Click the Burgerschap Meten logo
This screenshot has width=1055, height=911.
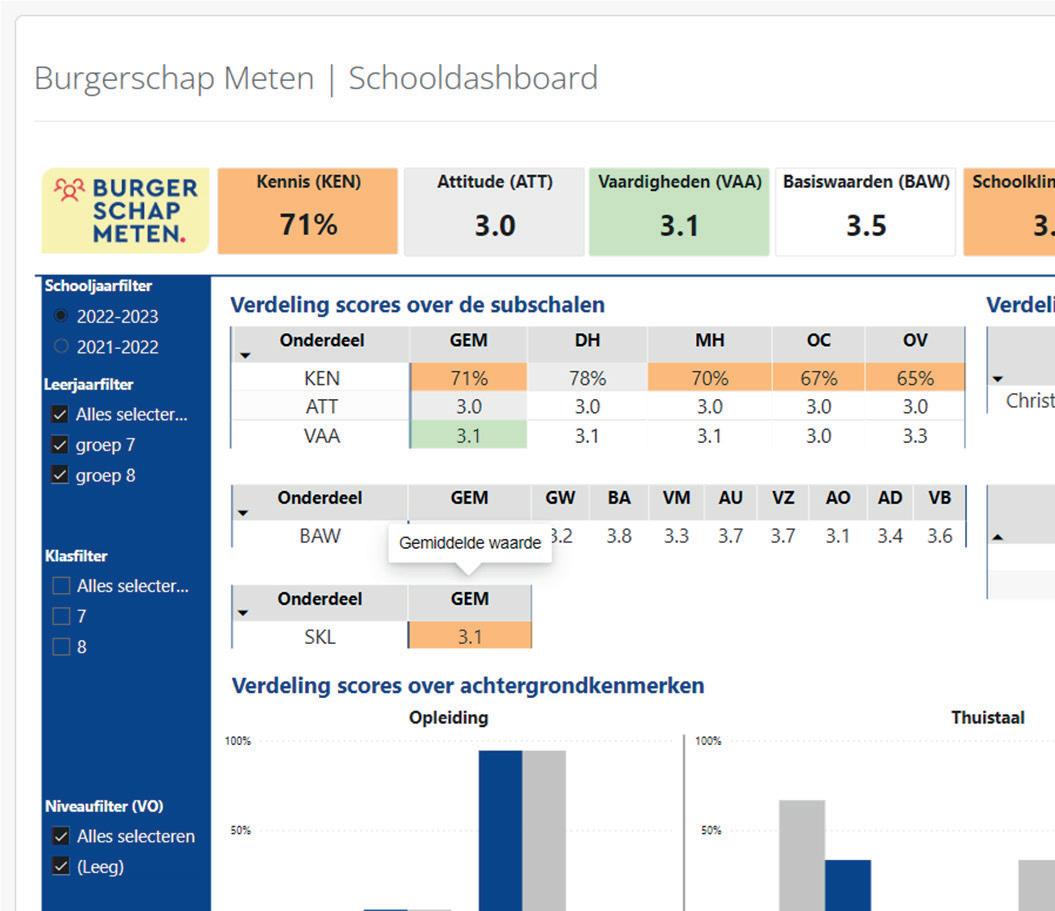[125, 211]
